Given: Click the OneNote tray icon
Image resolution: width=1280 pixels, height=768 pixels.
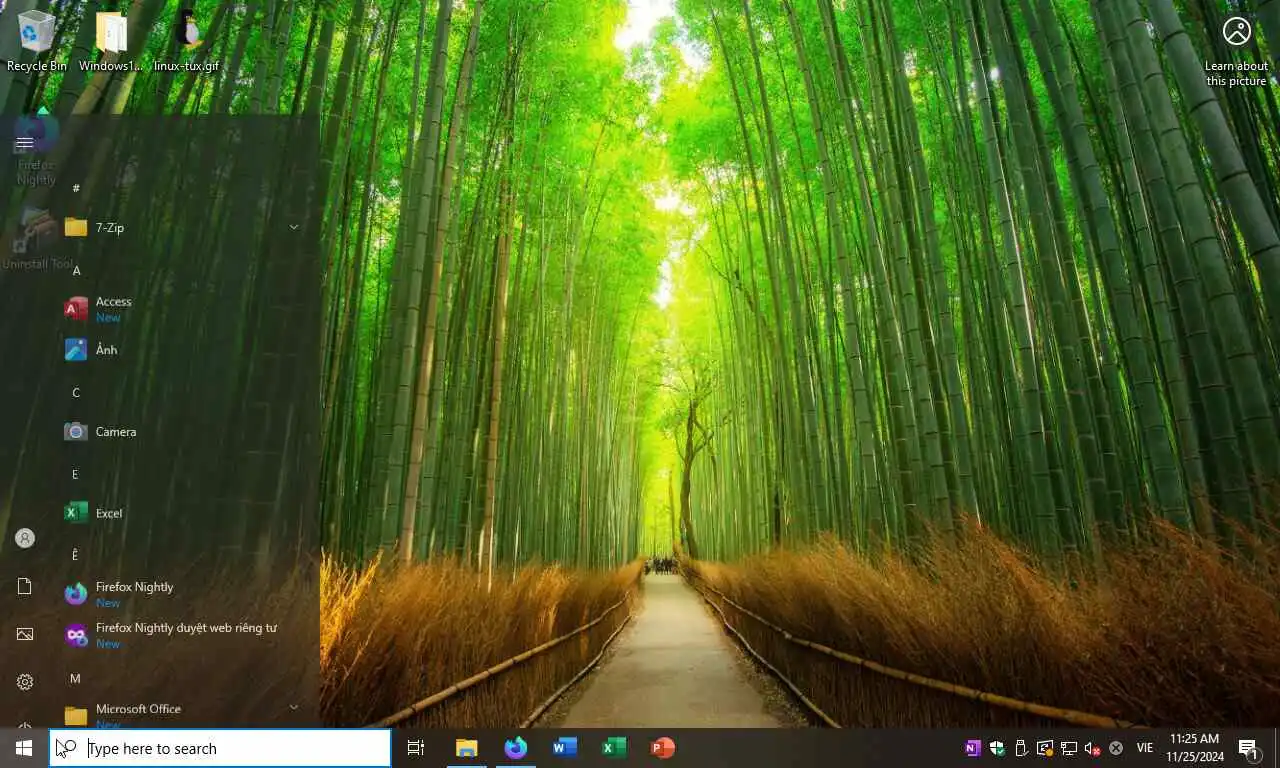Looking at the screenshot, I should pos(973,748).
